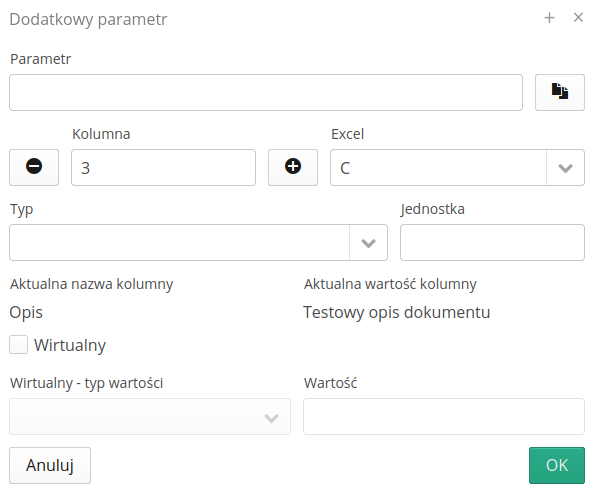This screenshot has height=492, width=593.
Task: Increase Kolumna with the plus icon
Action: pyautogui.click(x=293, y=167)
